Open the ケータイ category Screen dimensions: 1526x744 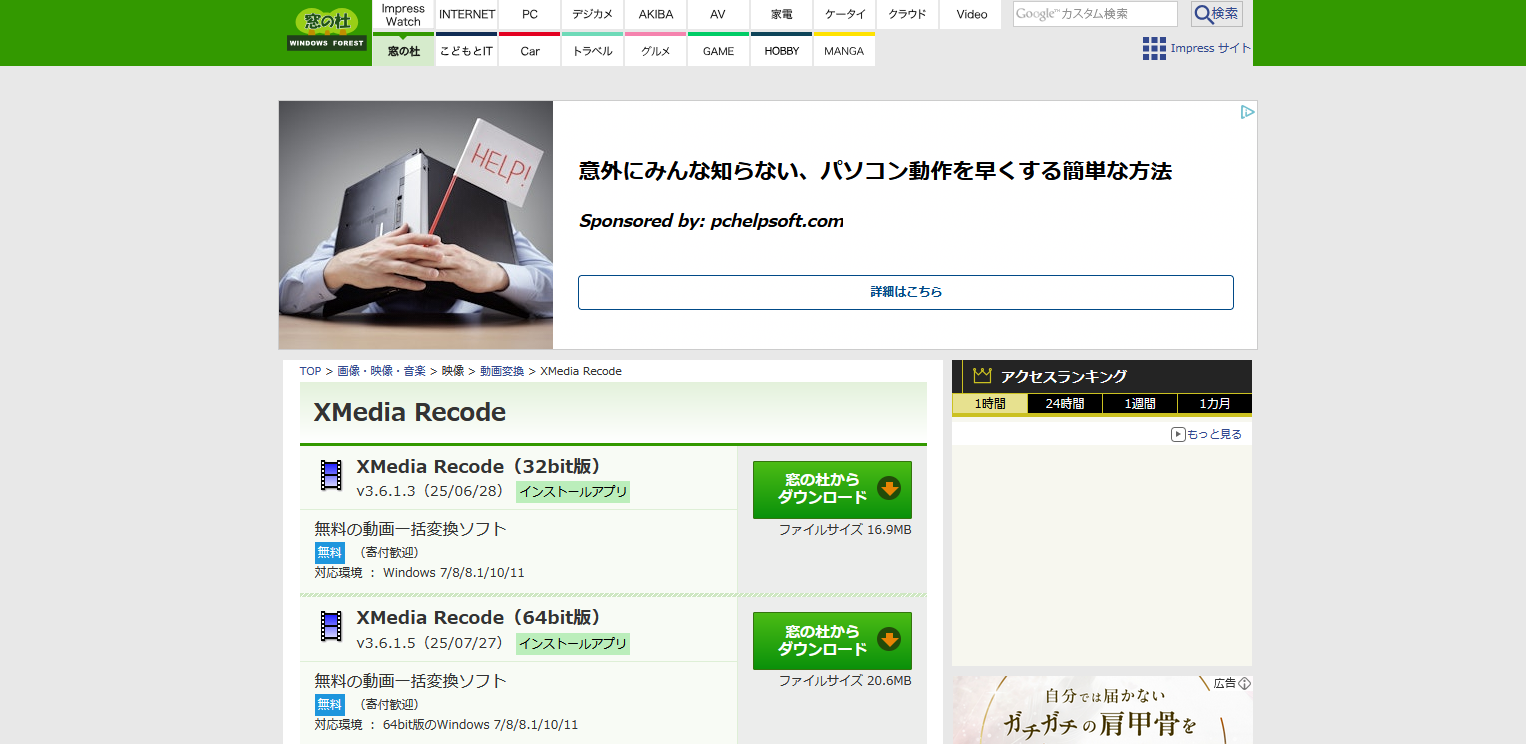[x=844, y=15]
